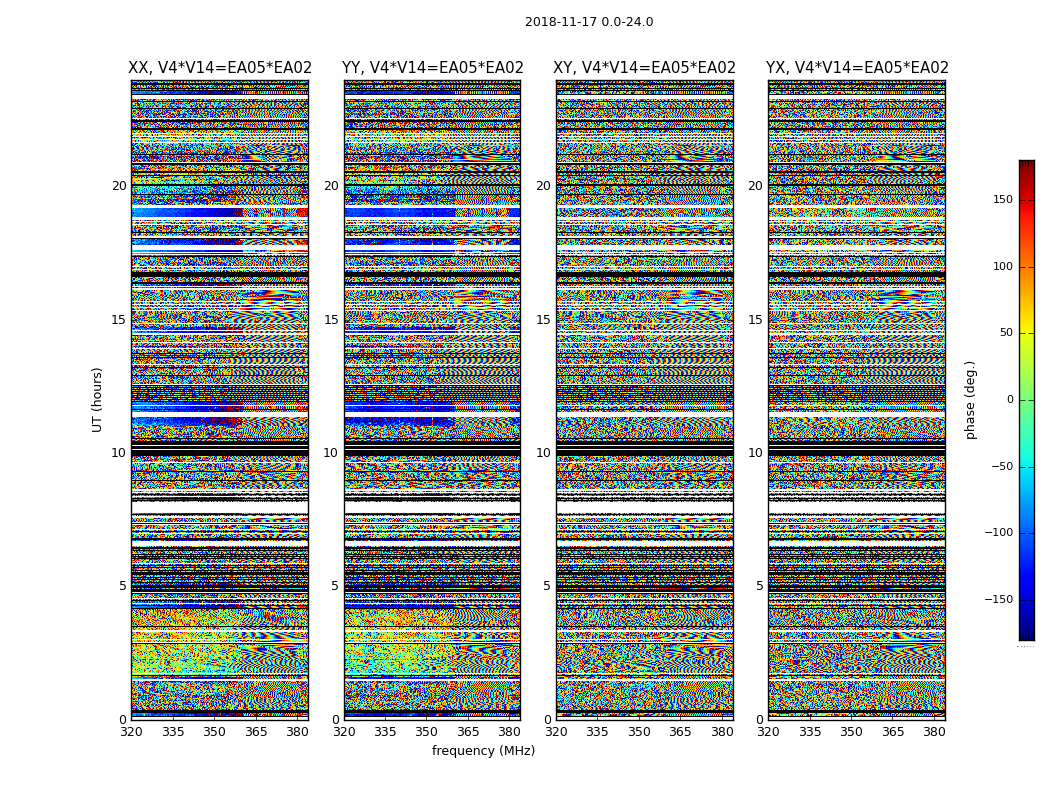Click the XY phase waterfall plot
This screenshot has height=800, width=1050.
click(x=645, y=400)
